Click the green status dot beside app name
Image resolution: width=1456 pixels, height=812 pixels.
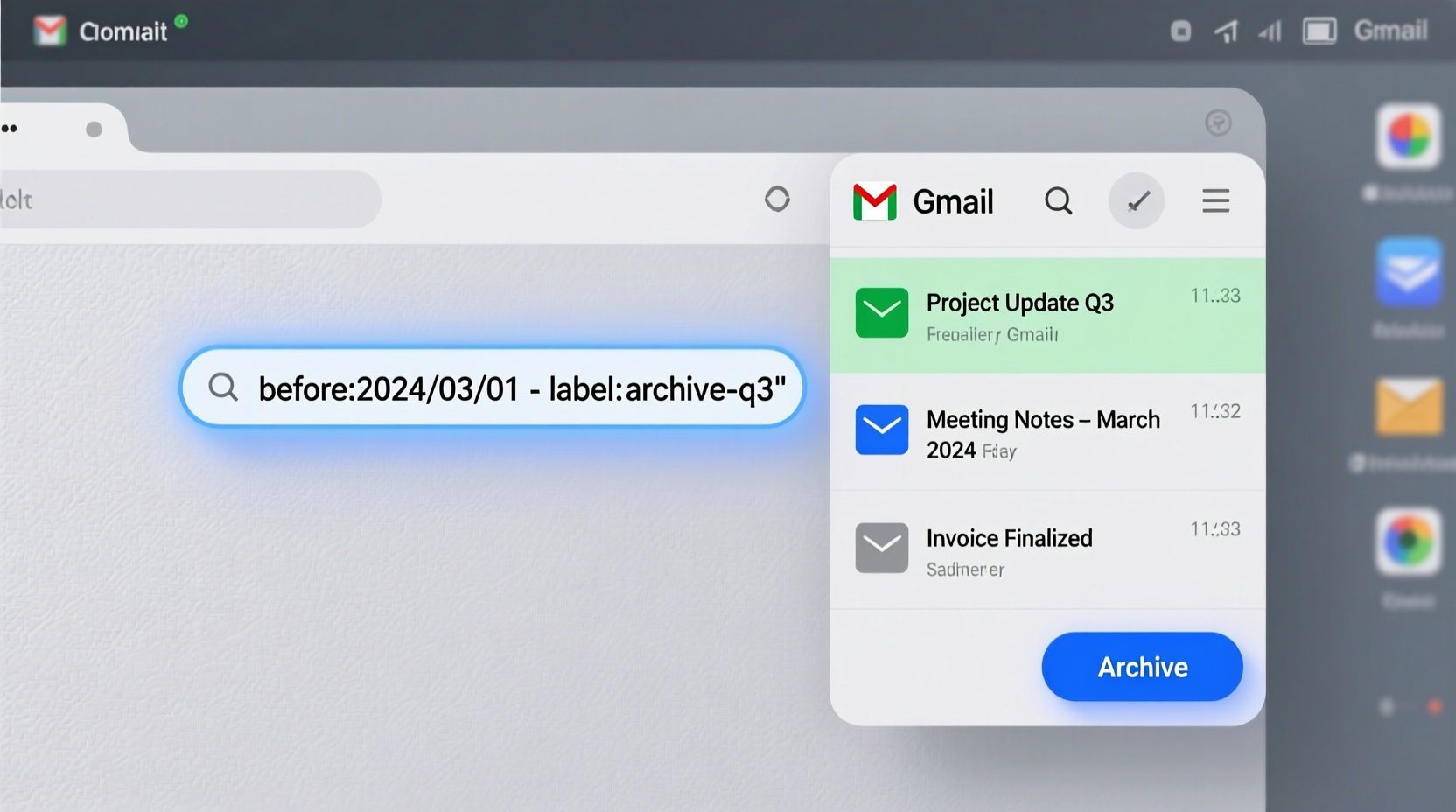[181, 21]
